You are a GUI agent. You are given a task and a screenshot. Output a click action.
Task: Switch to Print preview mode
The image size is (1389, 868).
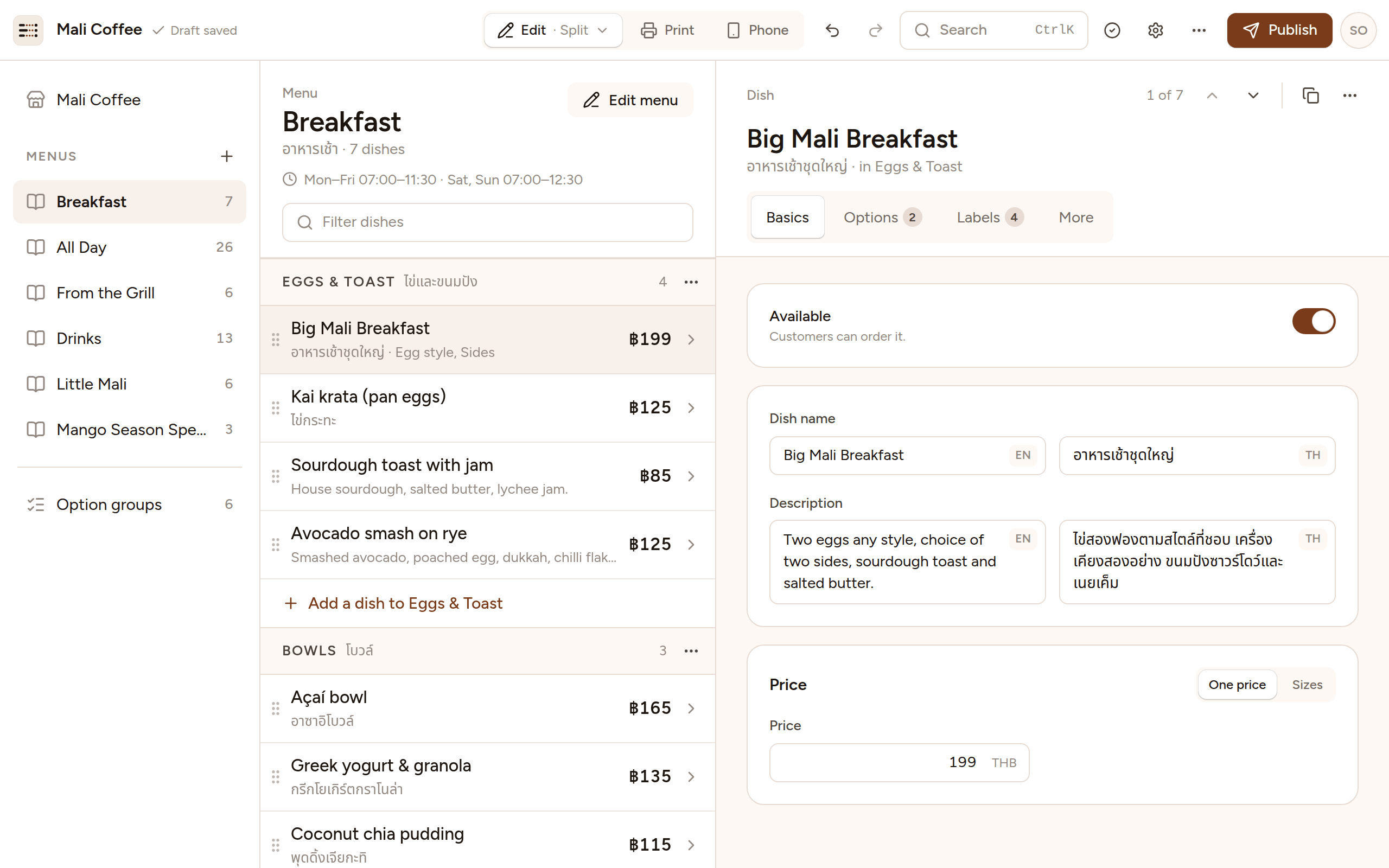[x=667, y=30]
